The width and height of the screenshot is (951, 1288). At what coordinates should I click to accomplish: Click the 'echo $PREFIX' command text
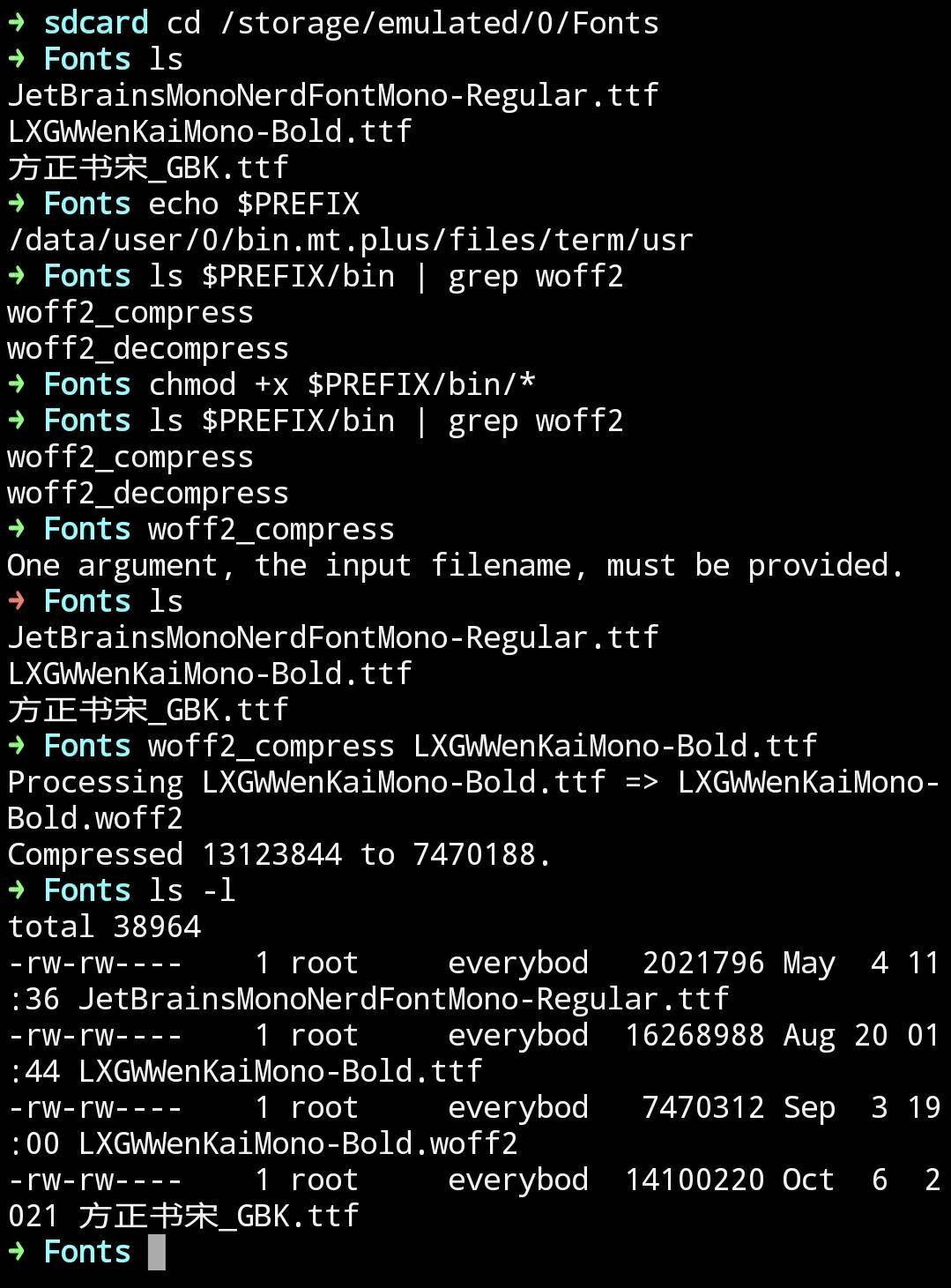(254, 205)
